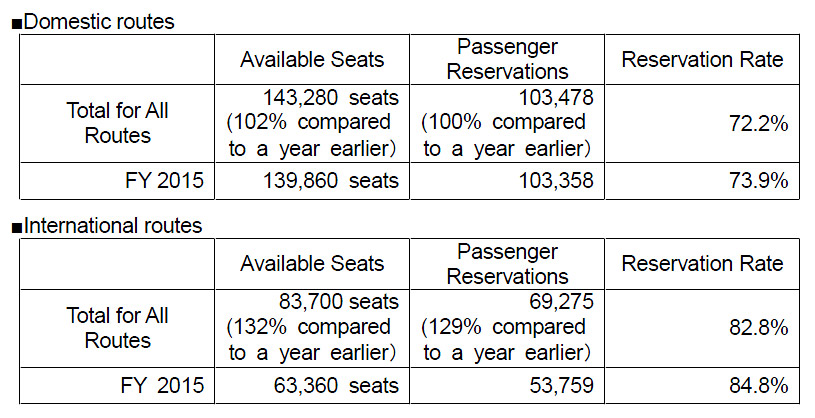This screenshot has height=418, width=815.
Task: Select domestic Available Seats column header
Action: (312, 60)
